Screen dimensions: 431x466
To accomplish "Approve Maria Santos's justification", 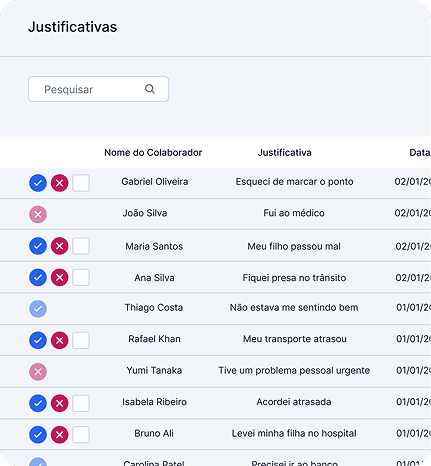I will [38, 246].
